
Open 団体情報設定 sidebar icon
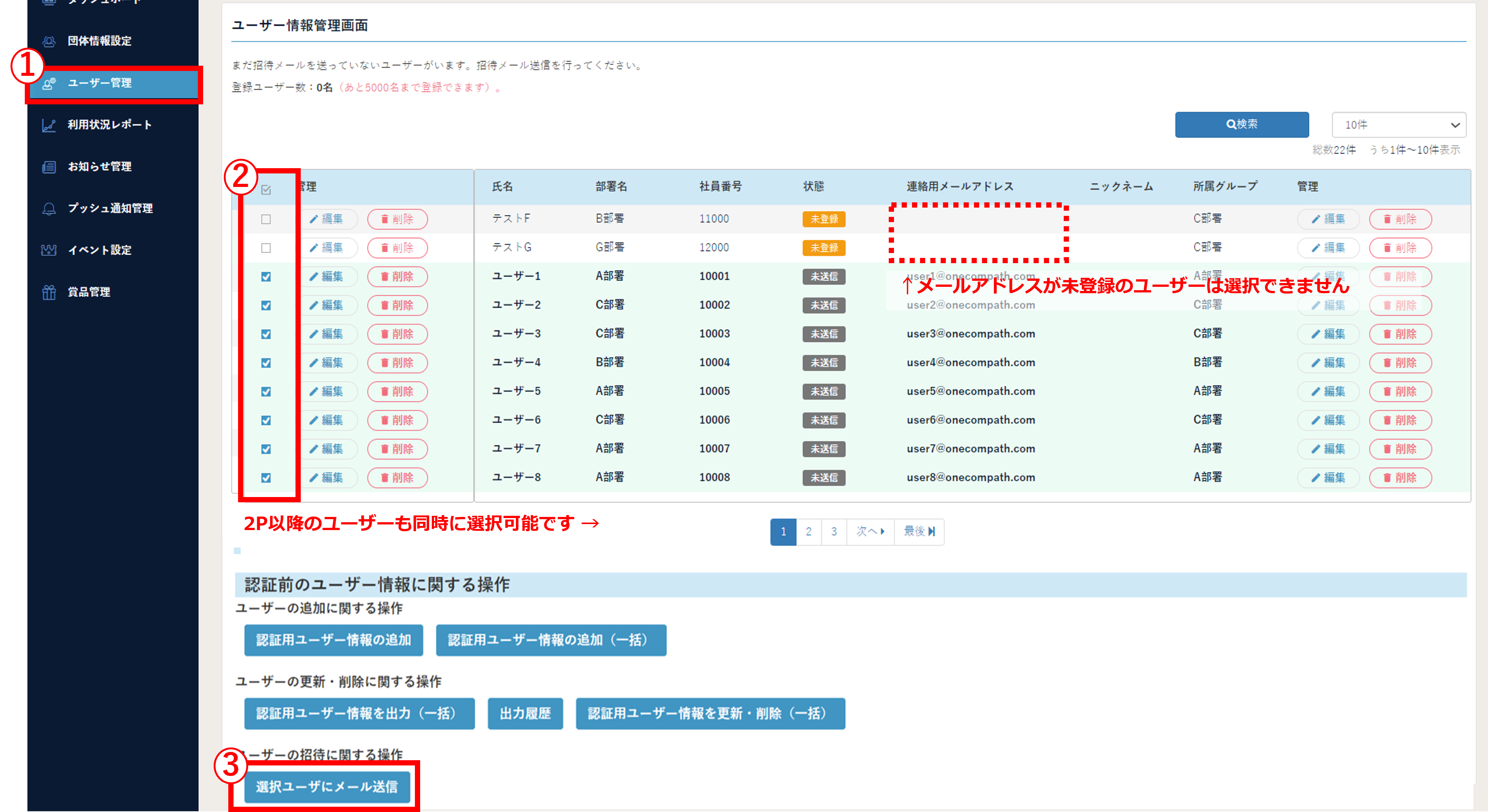click(x=49, y=41)
